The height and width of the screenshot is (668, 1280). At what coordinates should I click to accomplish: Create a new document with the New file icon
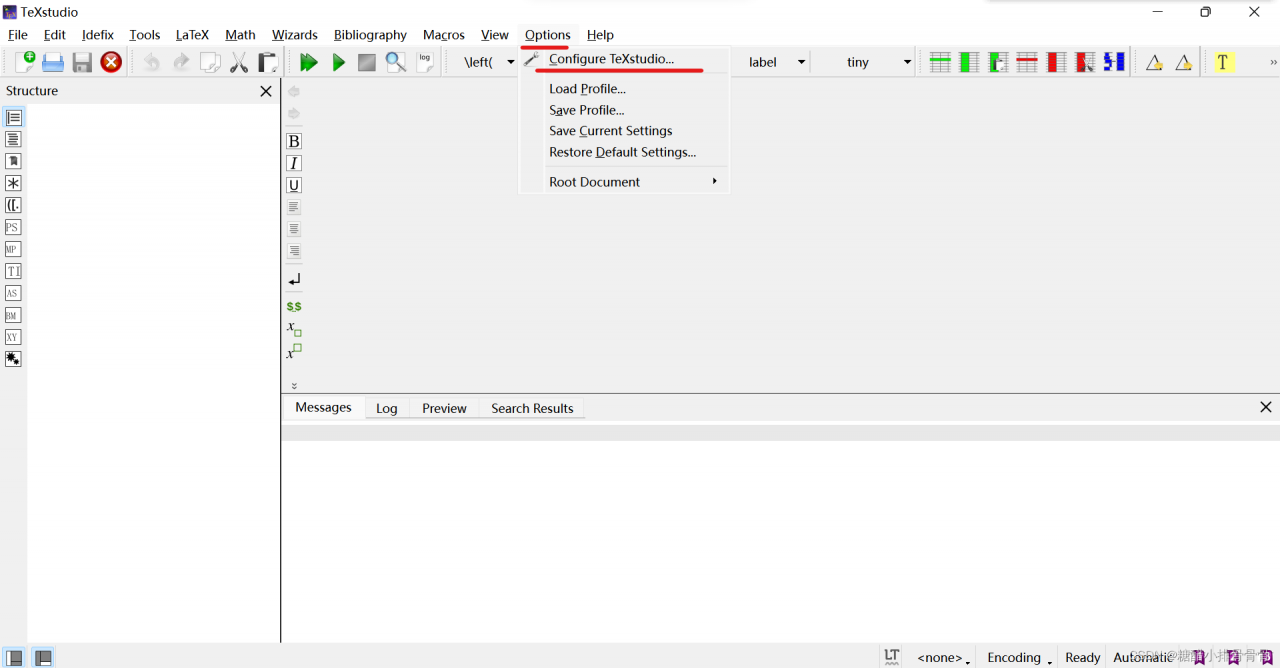[25, 62]
